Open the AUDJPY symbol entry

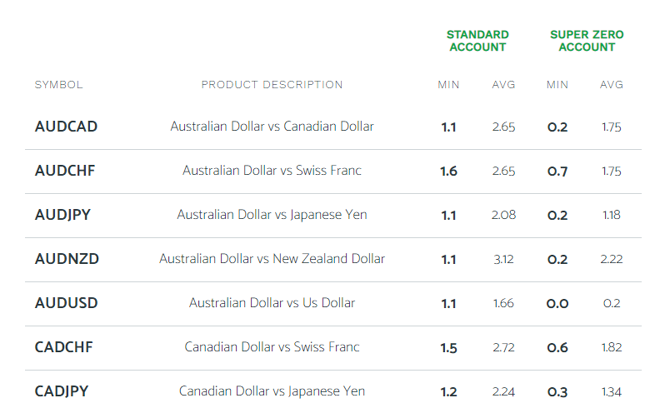click(x=62, y=215)
